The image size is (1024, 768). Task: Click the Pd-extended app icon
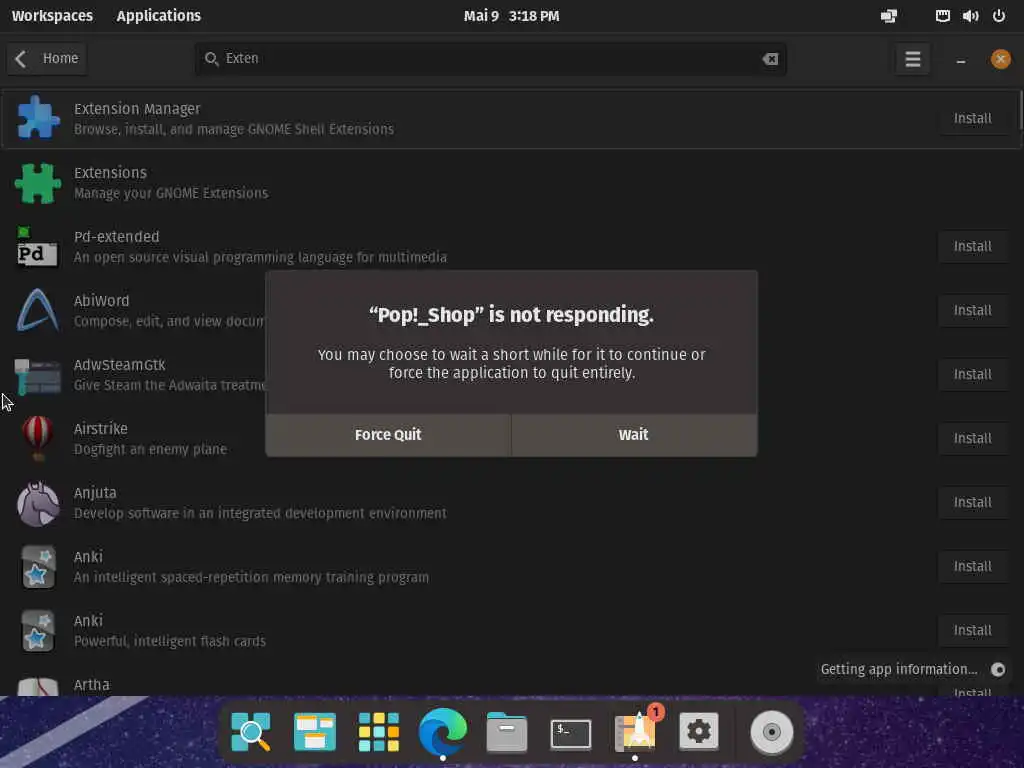coord(37,247)
